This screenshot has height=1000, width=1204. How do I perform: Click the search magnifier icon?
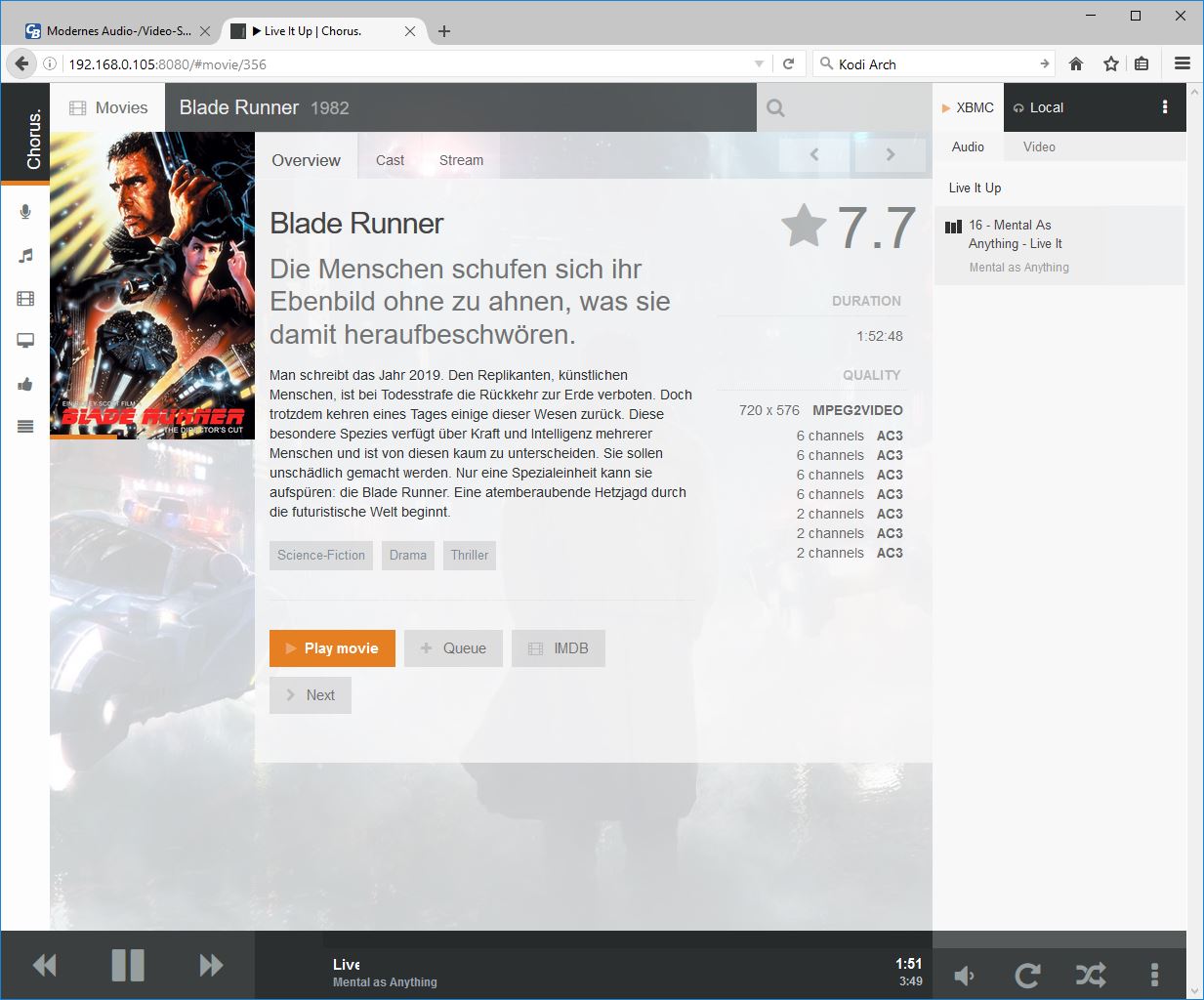point(775,107)
